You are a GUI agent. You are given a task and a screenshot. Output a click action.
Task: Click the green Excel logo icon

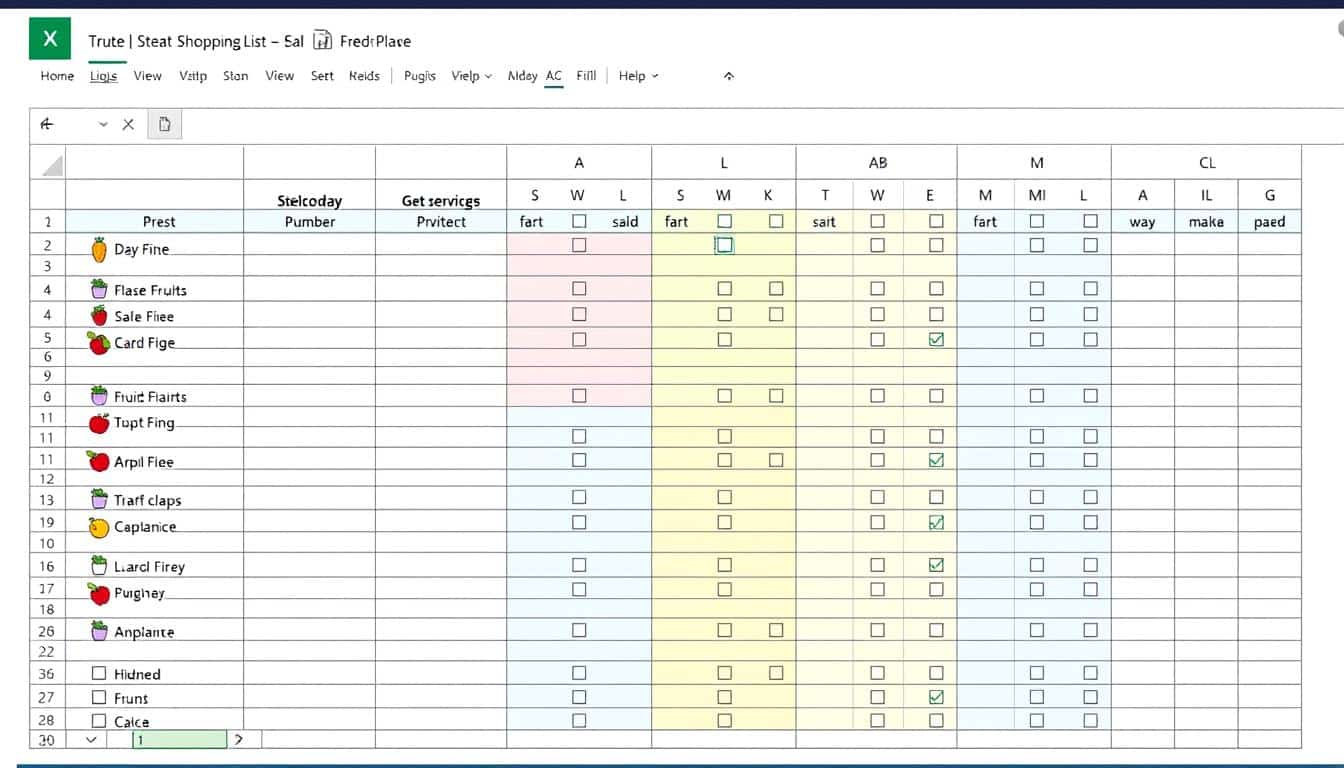[x=50, y=40]
